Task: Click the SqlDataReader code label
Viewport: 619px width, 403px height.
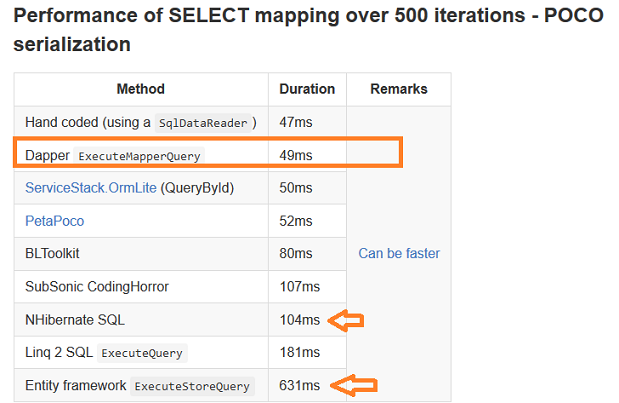Action: click(203, 123)
